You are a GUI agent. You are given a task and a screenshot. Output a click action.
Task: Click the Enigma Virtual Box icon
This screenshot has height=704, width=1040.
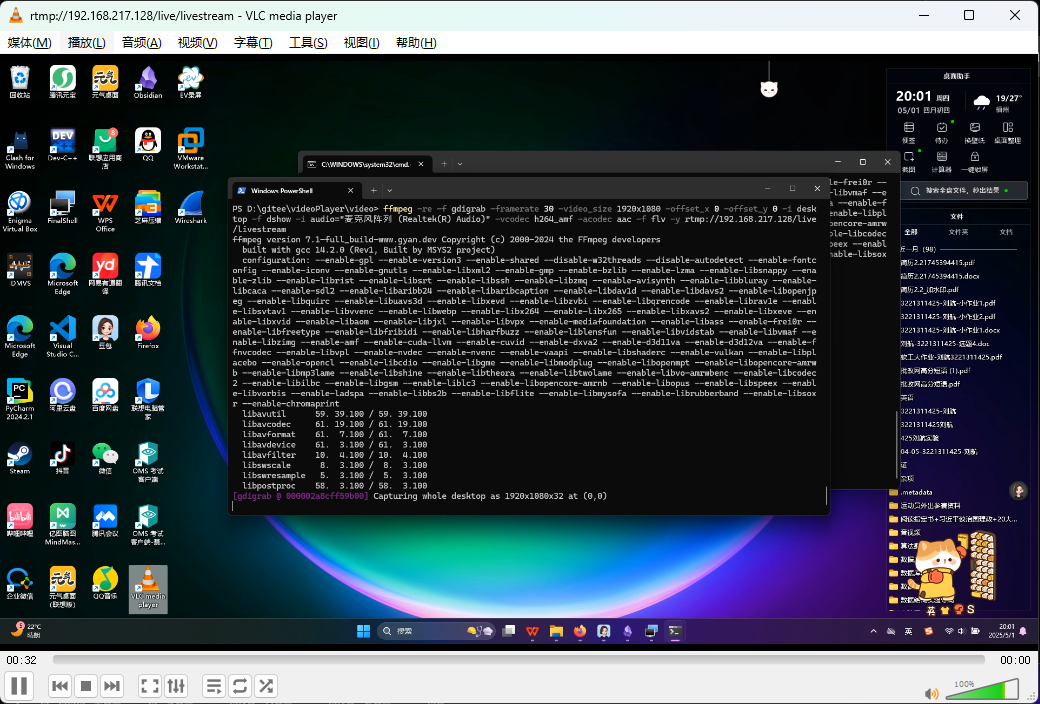pos(20,212)
